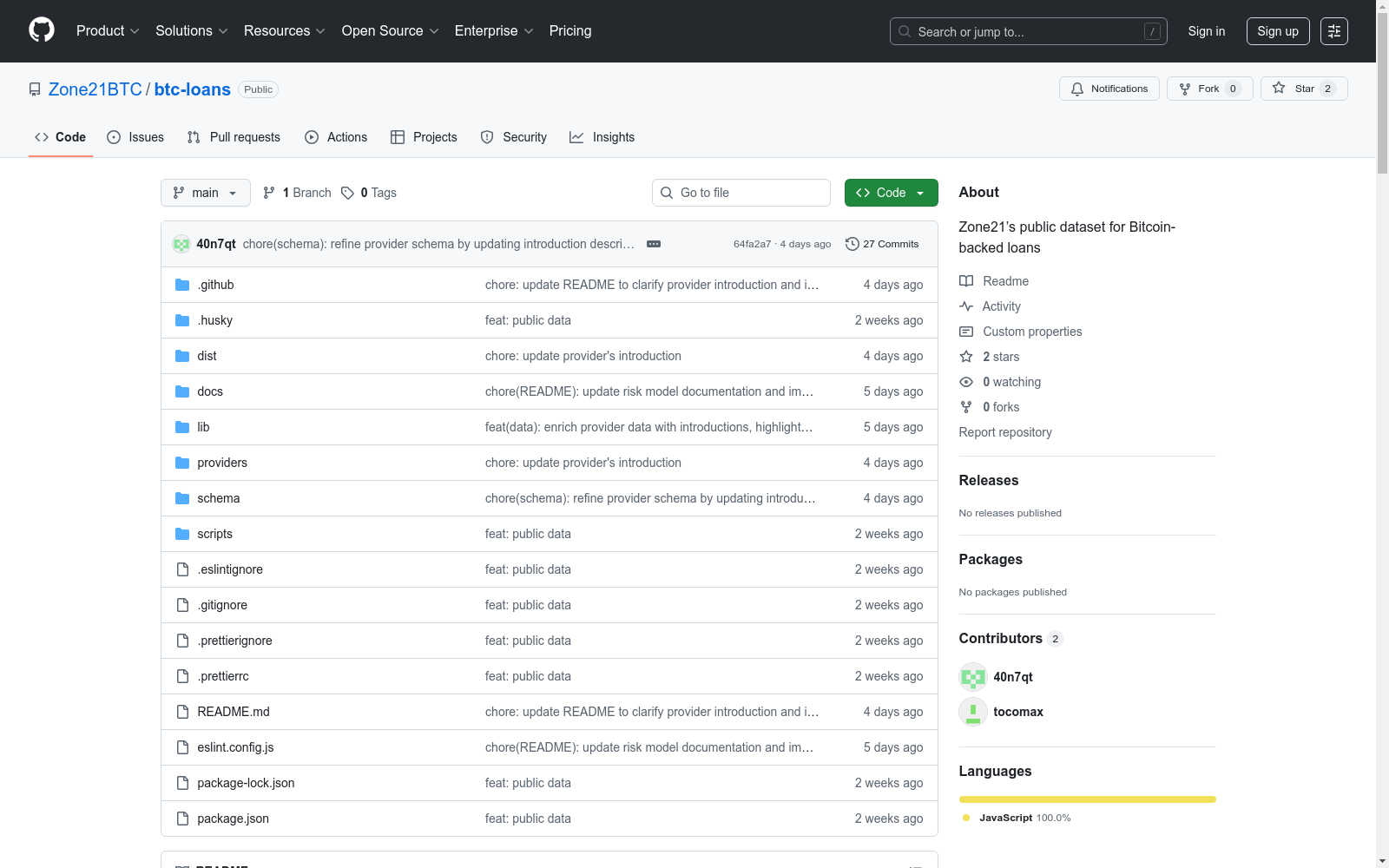This screenshot has width=1389, height=868.
Task: Open the .gitignore file
Action: (x=222, y=605)
